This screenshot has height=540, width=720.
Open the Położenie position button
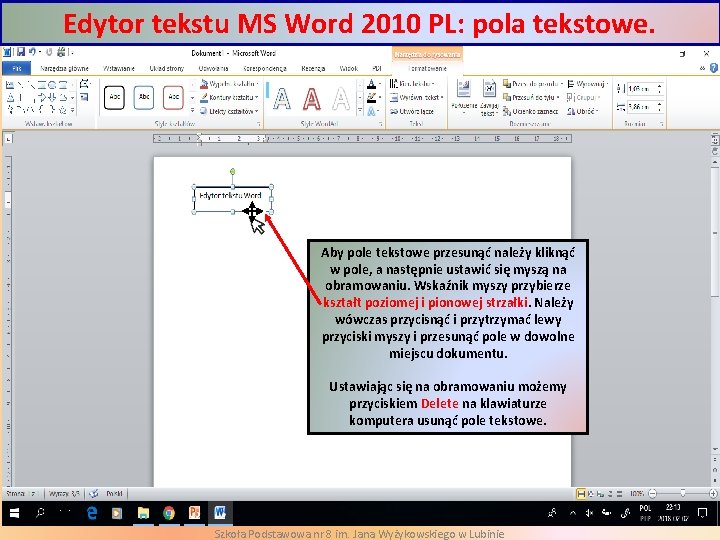[464, 96]
